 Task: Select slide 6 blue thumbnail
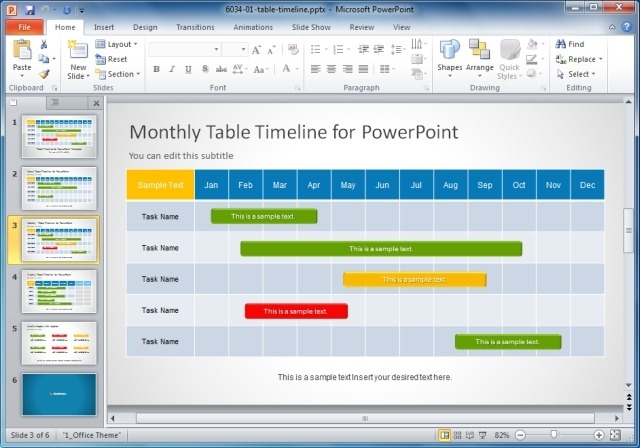click(60, 395)
